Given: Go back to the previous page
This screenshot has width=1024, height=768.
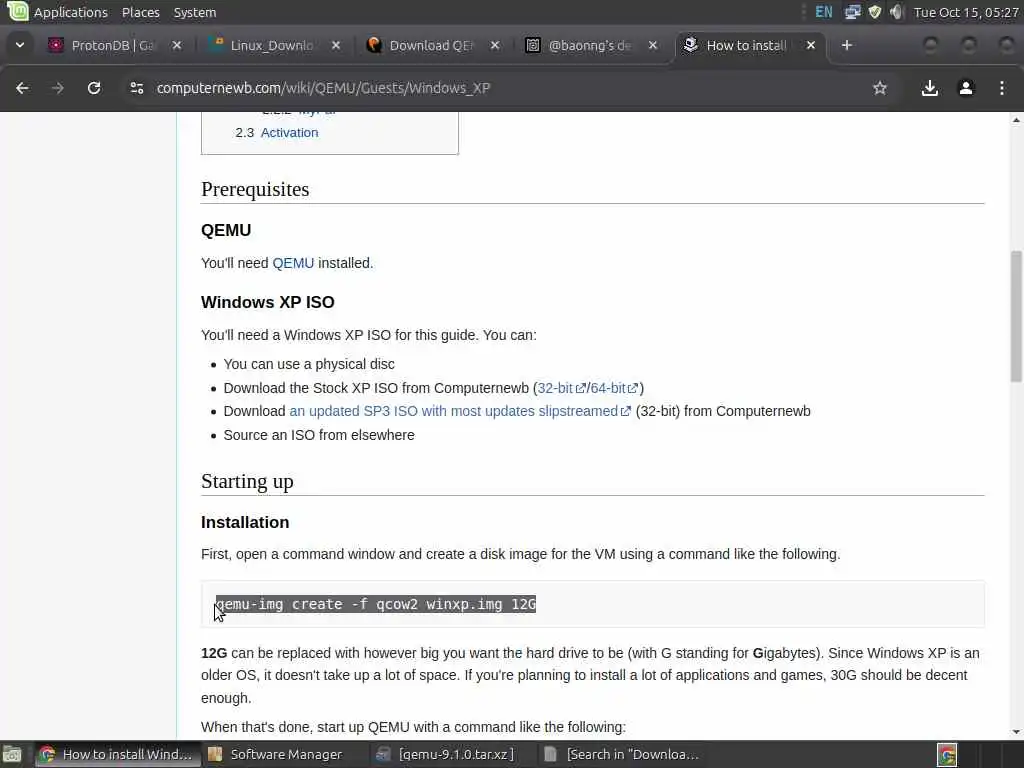Looking at the screenshot, I should pos(22,88).
